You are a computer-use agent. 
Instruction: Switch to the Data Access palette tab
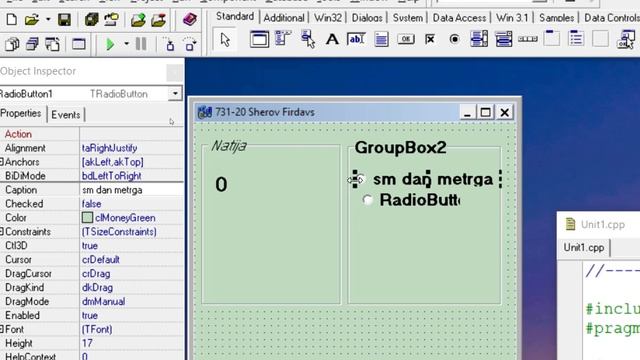[x=459, y=18]
